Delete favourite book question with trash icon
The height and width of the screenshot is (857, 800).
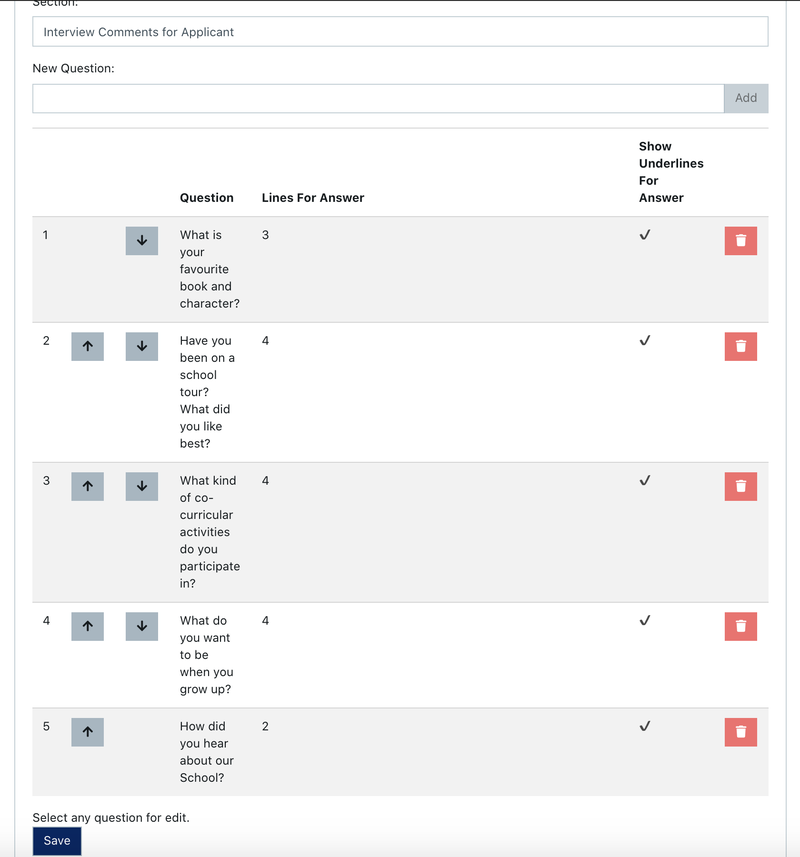(x=740, y=241)
